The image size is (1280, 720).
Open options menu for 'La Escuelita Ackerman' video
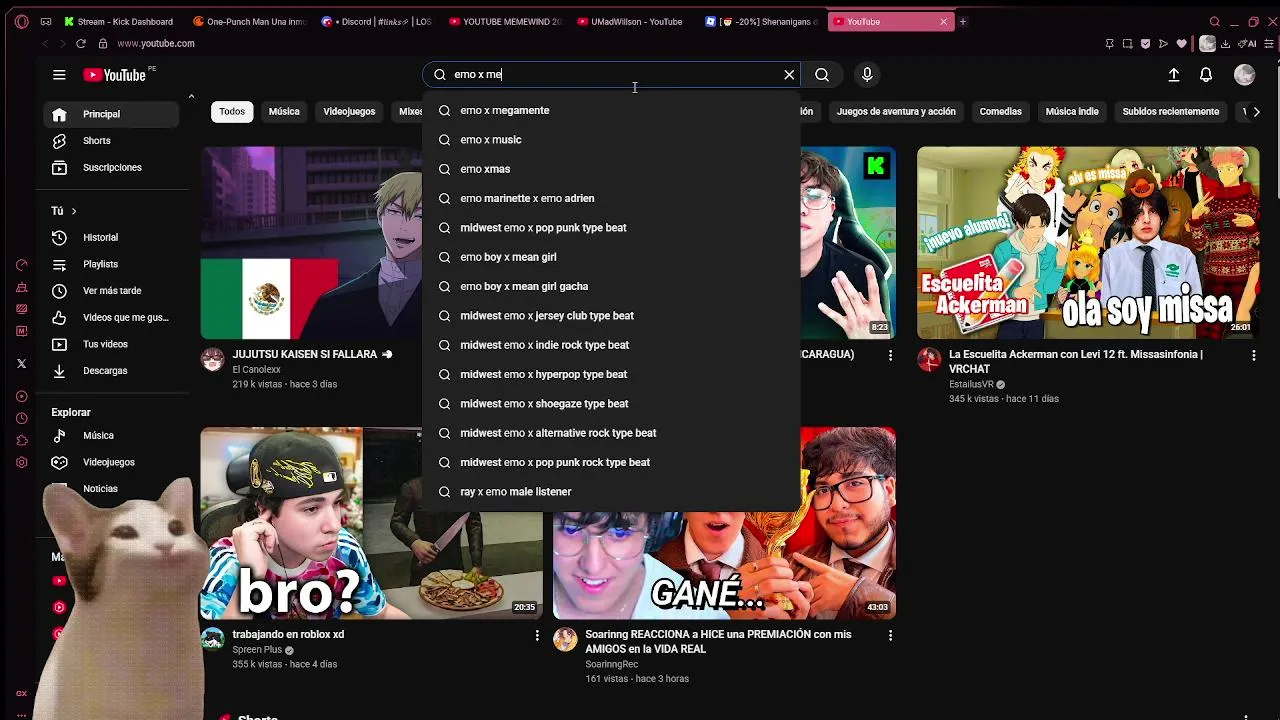(1253, 355)
